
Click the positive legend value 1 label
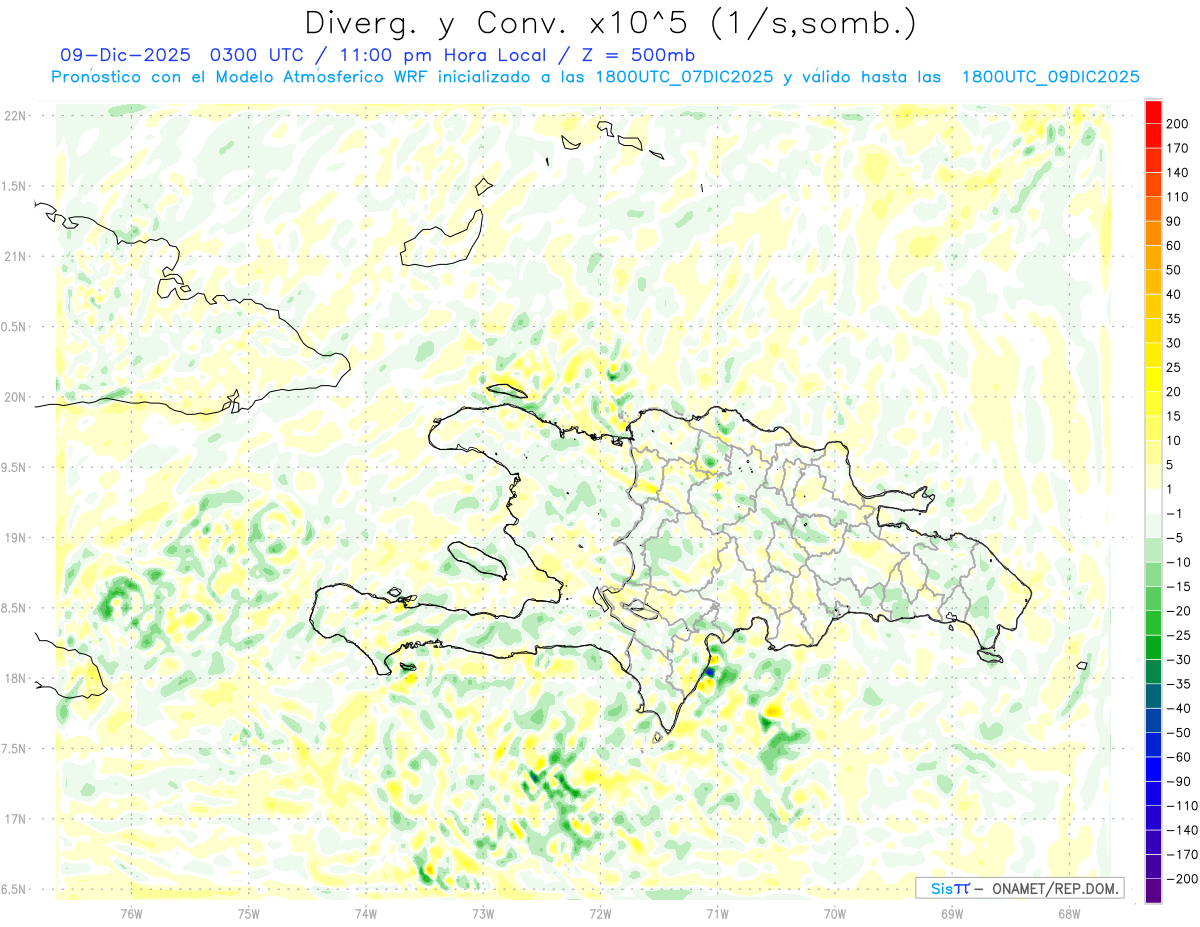1170,489
